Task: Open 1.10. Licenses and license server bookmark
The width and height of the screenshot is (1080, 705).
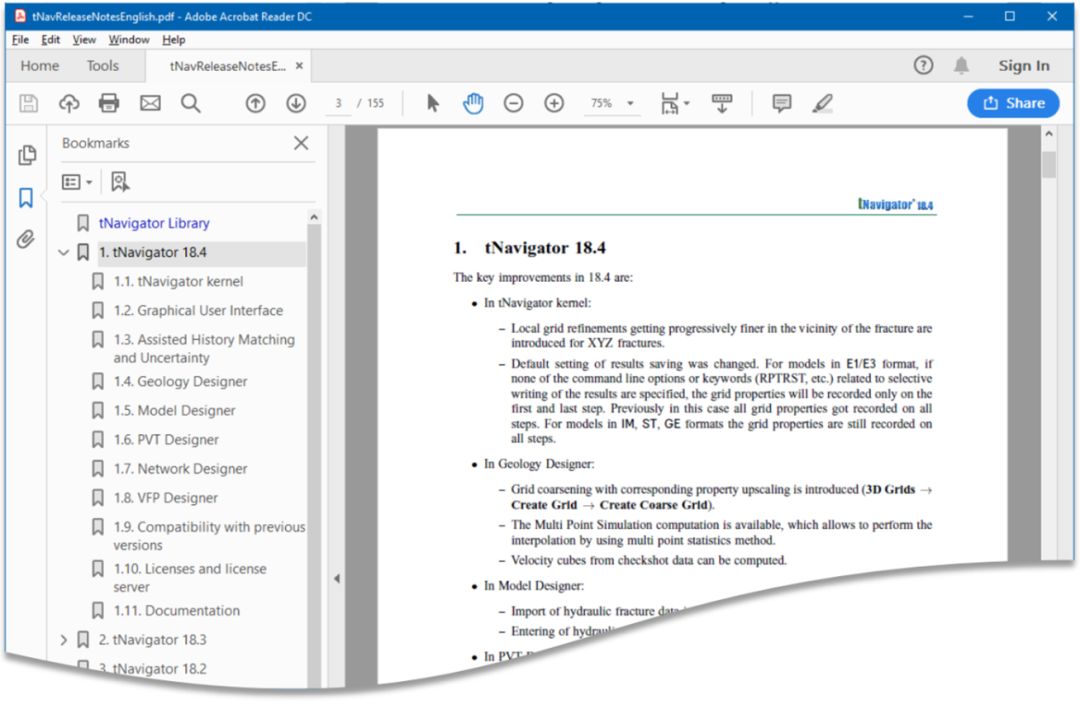Action: (190, 578)
